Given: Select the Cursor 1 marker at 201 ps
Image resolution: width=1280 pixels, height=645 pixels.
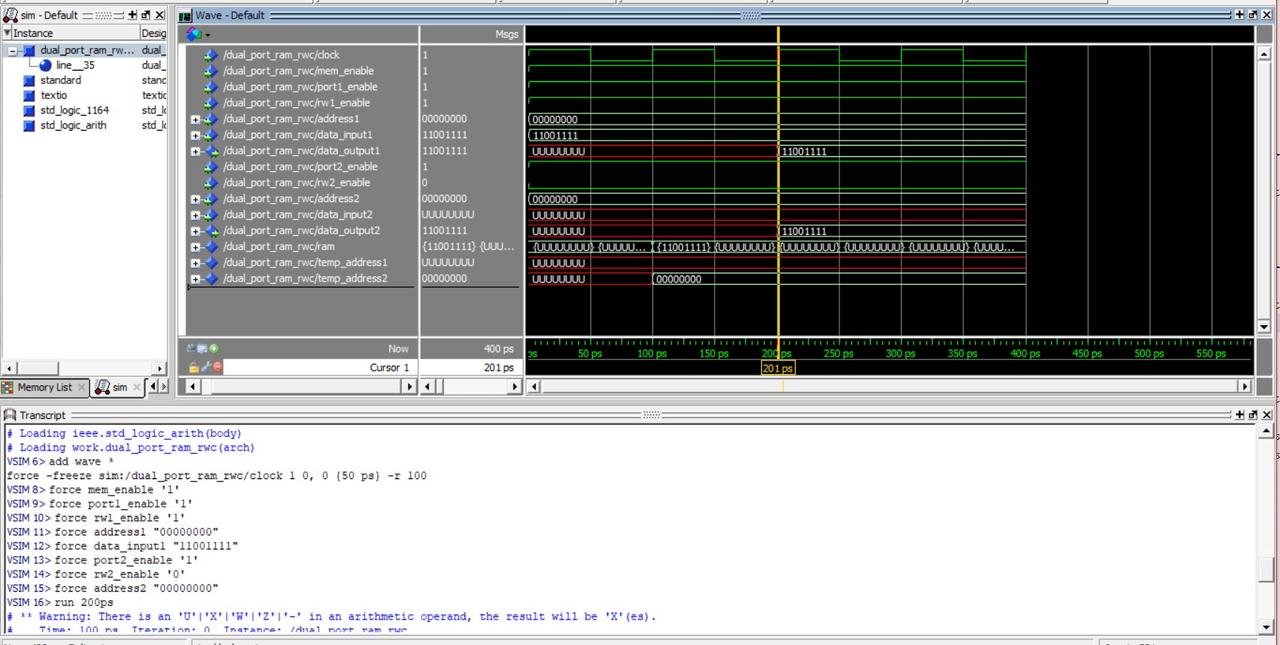Looking at the screenshot, I should 778,368.
